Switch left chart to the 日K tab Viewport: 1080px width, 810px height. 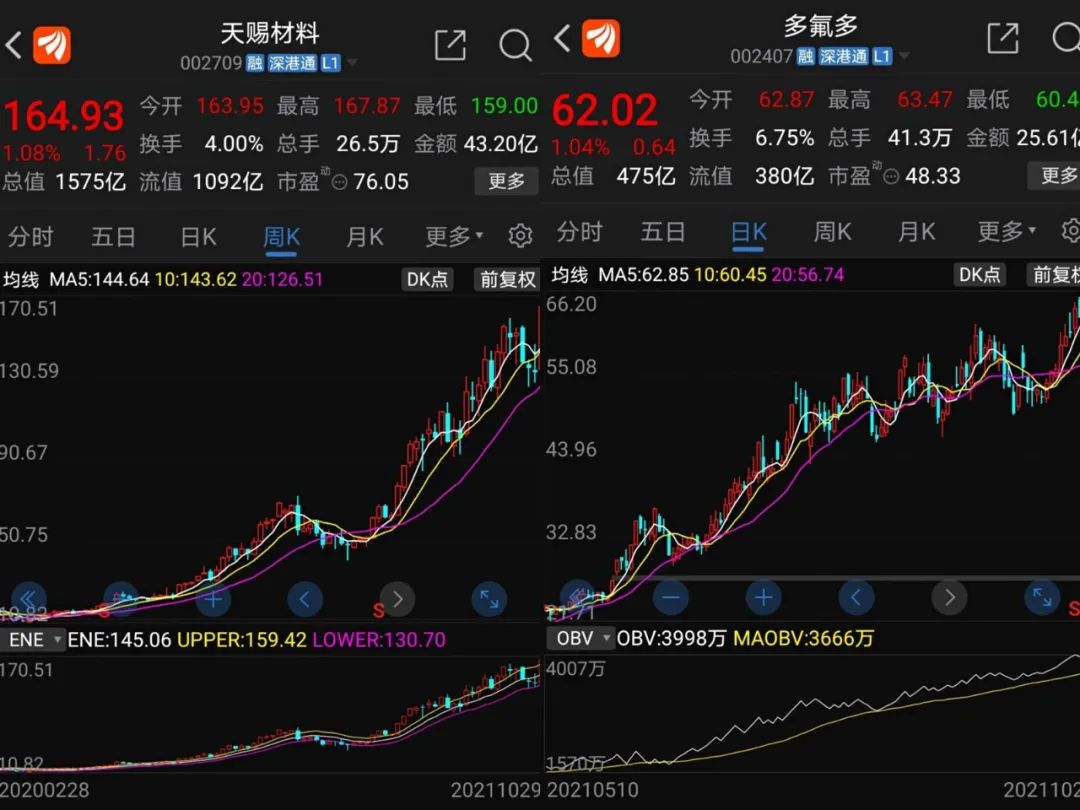(198, 237)
